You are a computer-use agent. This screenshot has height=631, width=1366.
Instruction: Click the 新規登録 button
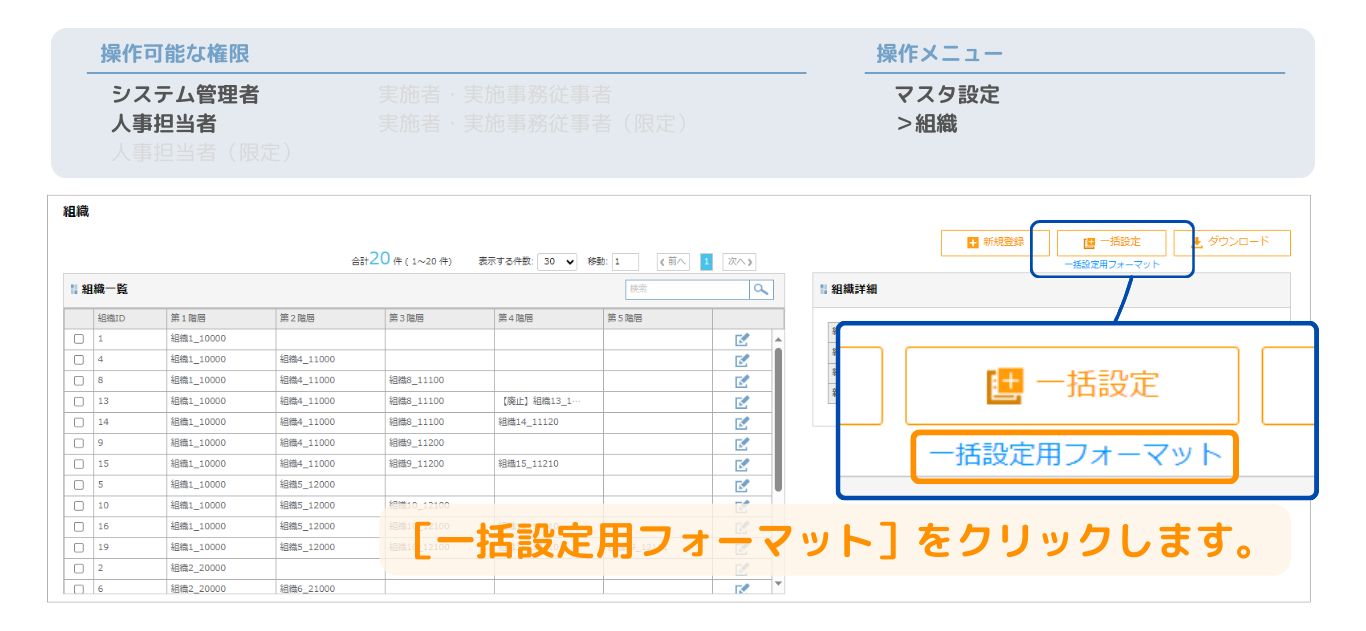click(x=996, y=243)
